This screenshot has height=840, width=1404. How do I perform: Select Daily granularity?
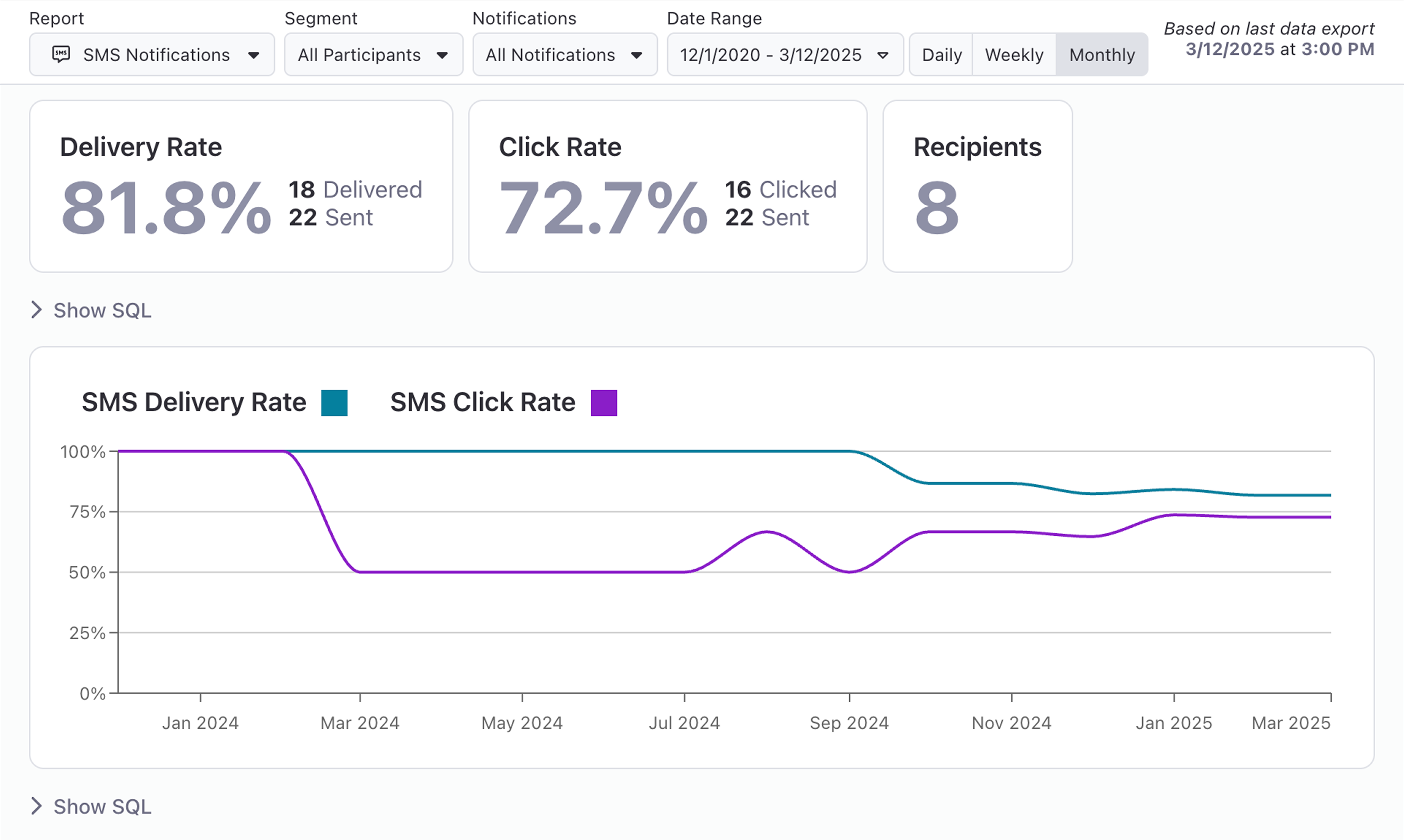[941, 55]
